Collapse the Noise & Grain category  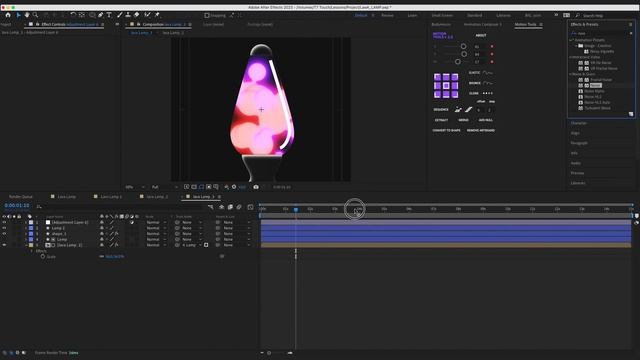coord(571,74)
